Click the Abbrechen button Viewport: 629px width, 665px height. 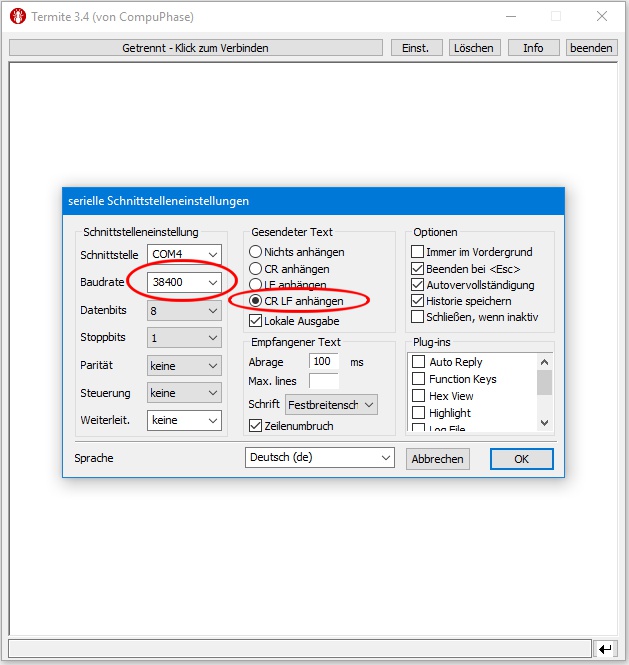pos(437,459)
